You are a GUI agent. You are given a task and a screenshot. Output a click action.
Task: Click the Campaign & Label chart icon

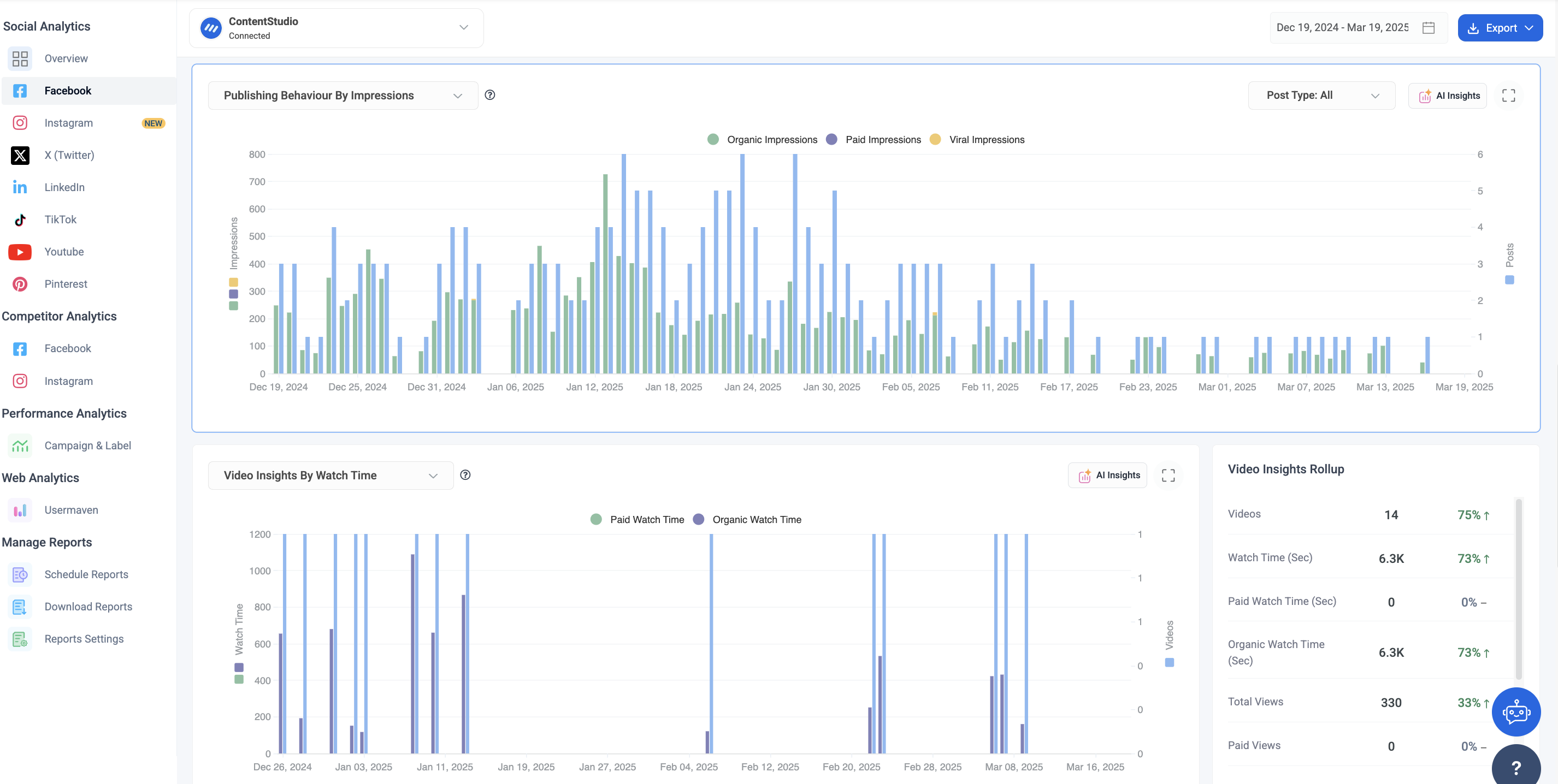pos(20,446)
